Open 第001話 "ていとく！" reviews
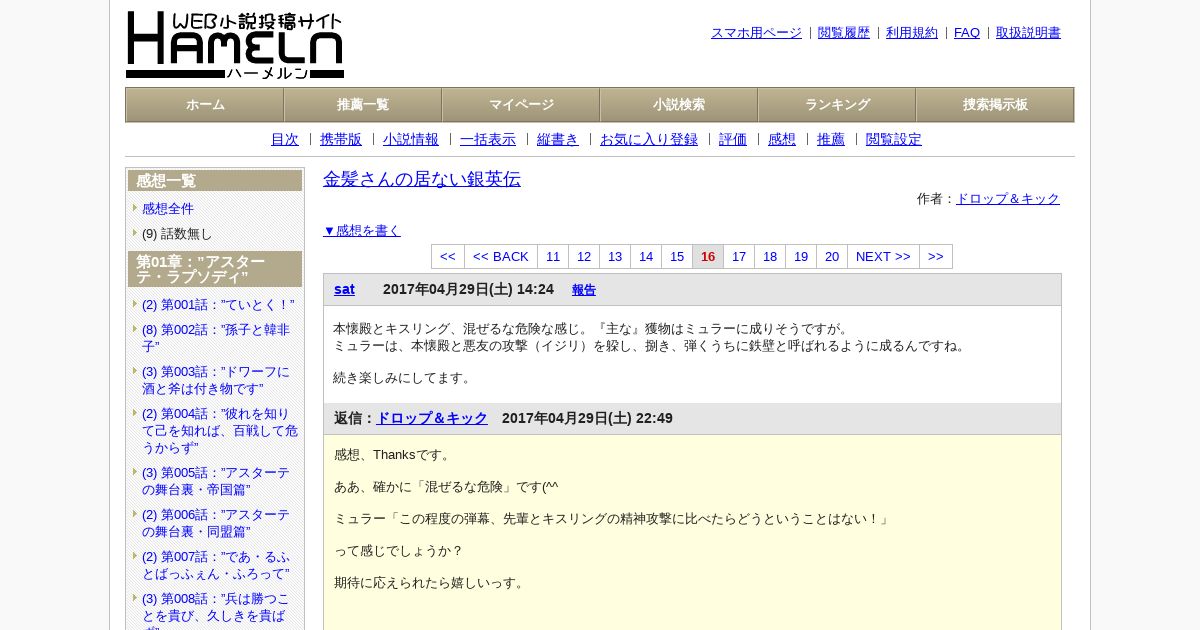Image resolution: width=1200 pixels, height=630 pixels. [x=218, y=305]
